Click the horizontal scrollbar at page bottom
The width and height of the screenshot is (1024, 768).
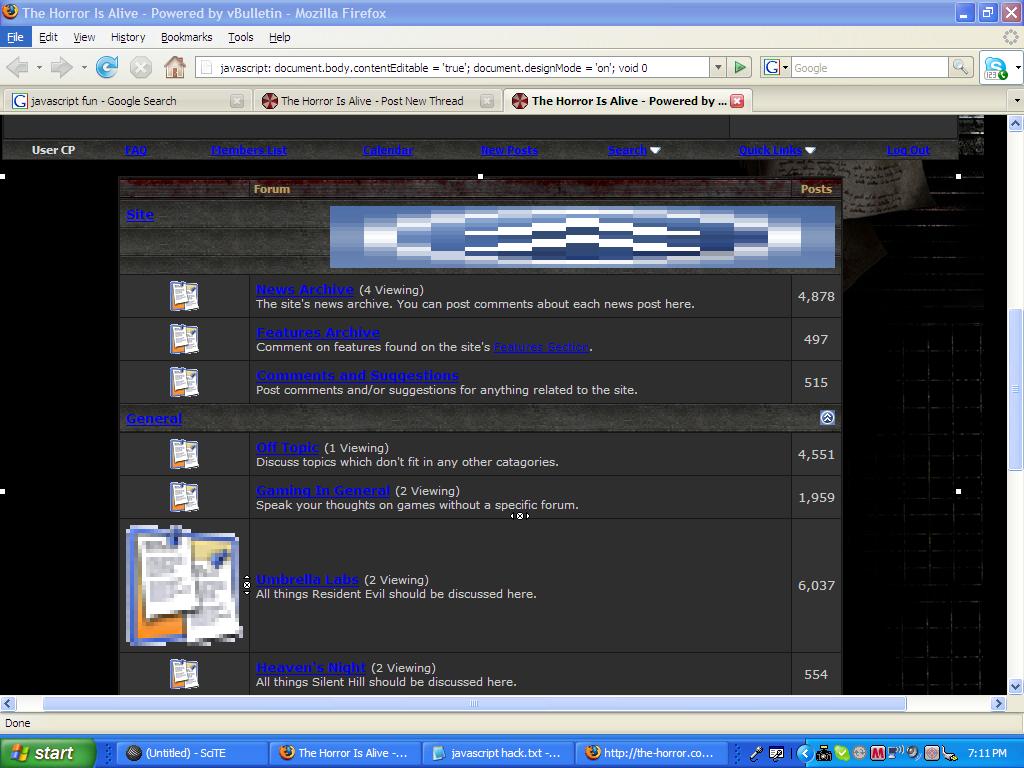coord(474,703)
